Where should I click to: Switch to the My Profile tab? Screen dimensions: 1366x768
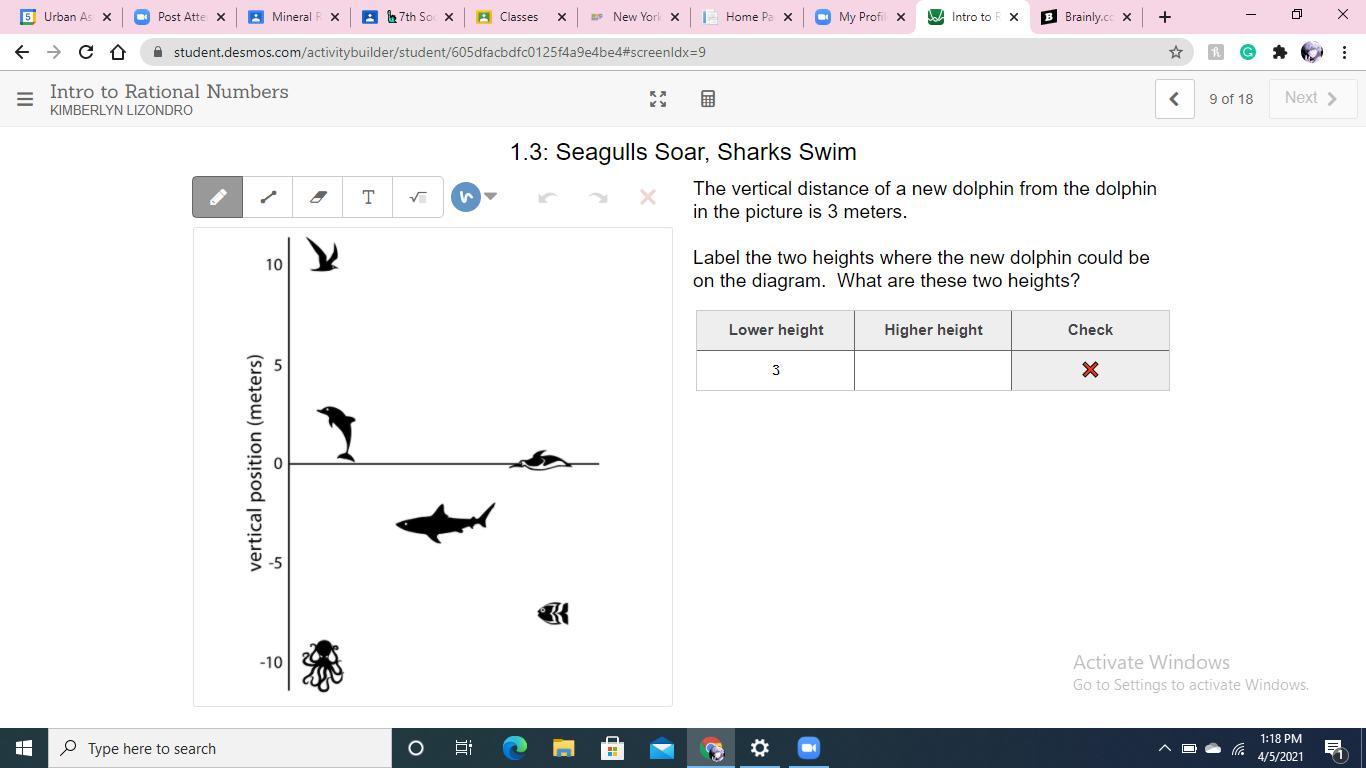pos(860,17)
